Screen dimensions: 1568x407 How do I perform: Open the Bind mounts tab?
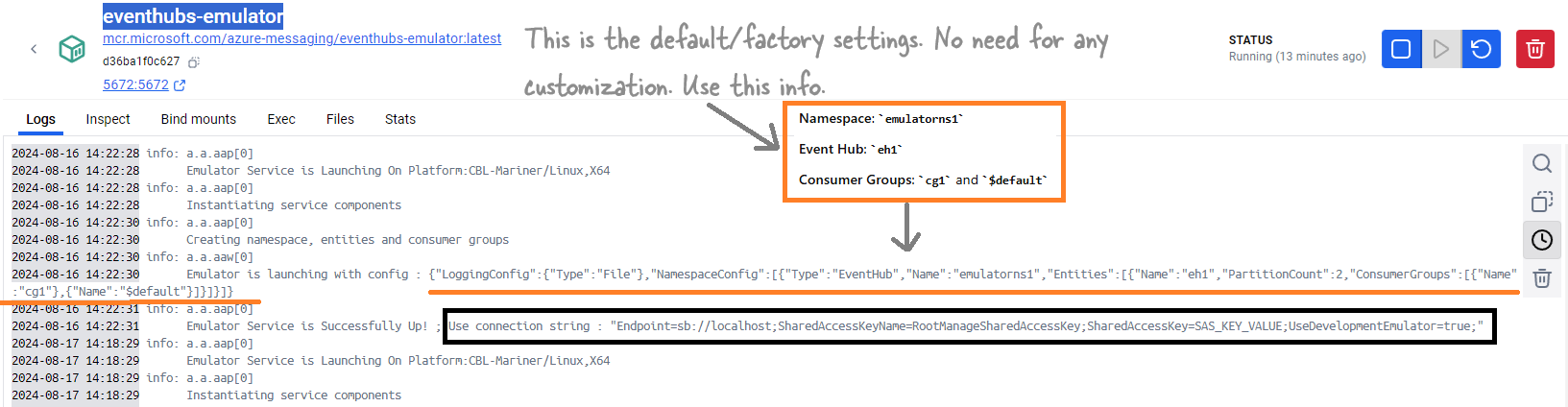click(199, 119)
